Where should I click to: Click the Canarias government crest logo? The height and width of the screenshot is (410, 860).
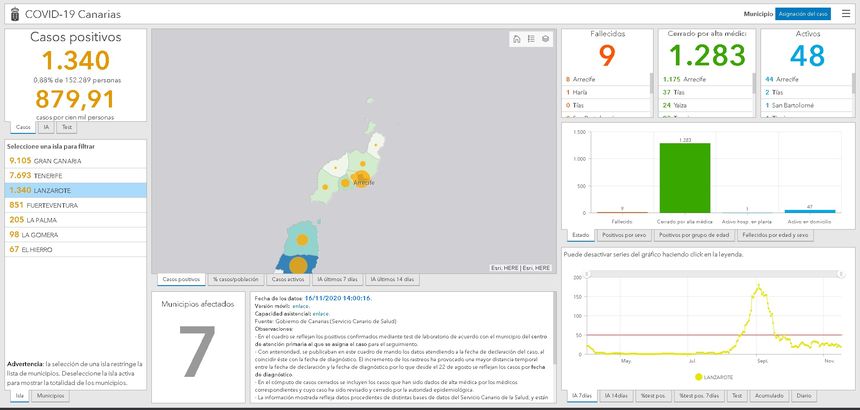11,14
